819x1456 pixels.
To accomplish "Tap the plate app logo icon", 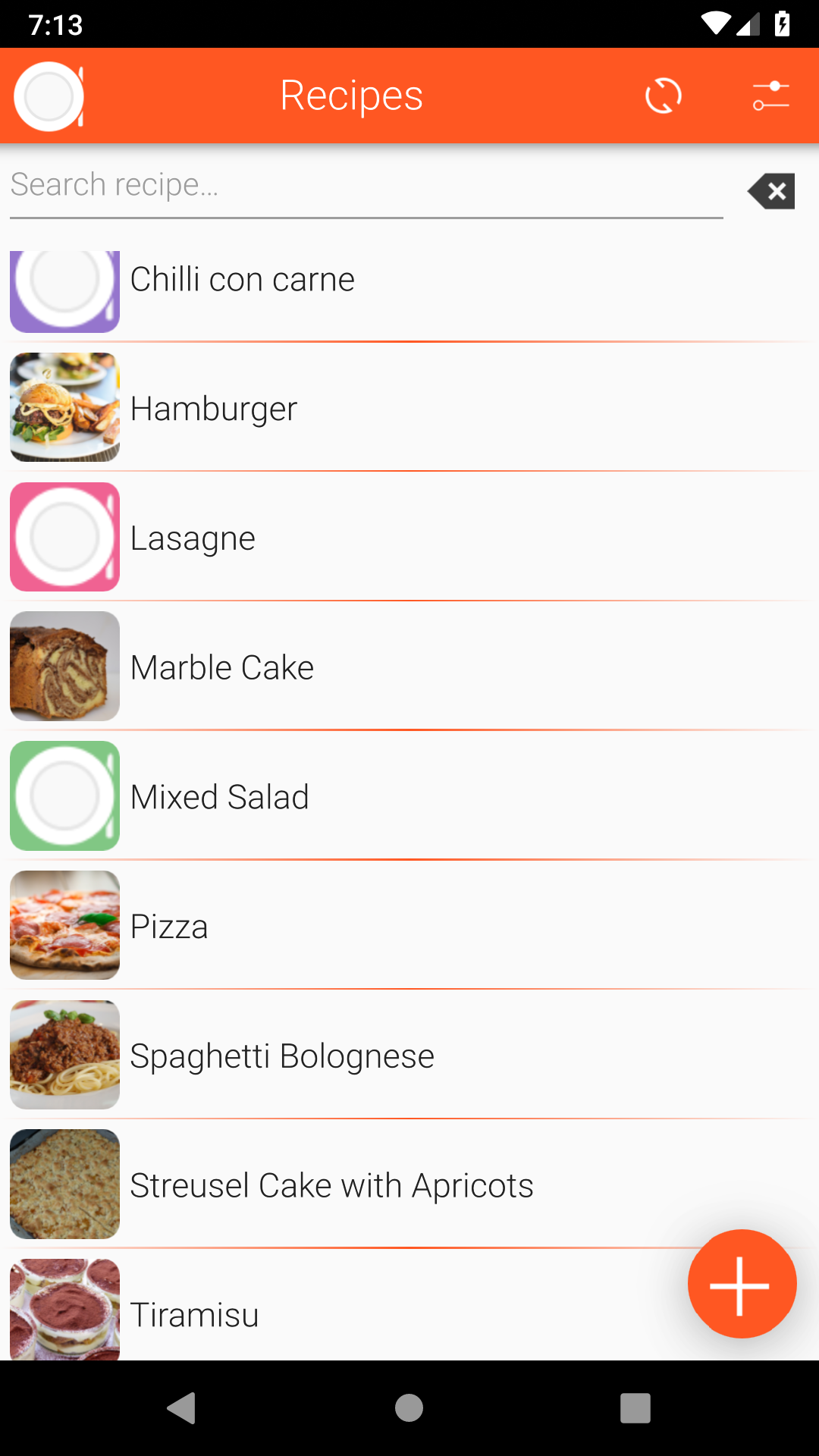I will [49, 96].
